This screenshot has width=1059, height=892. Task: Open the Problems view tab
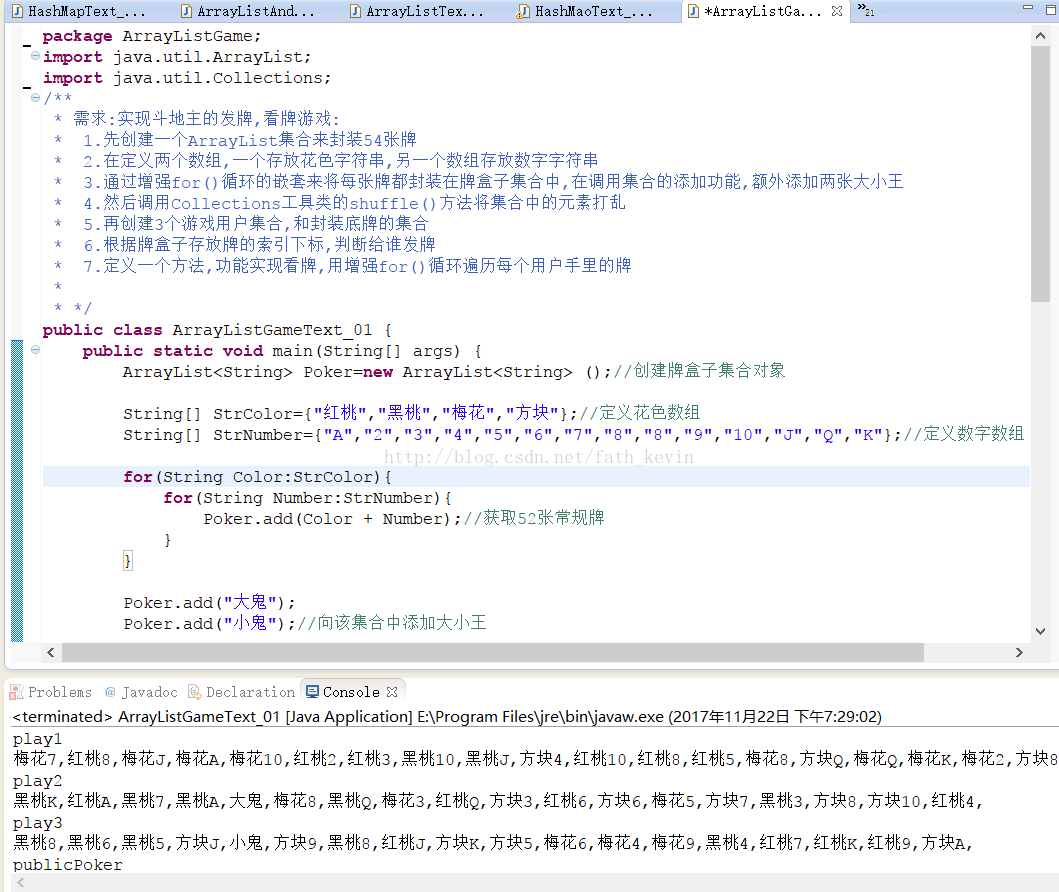(x=51, y=692)
